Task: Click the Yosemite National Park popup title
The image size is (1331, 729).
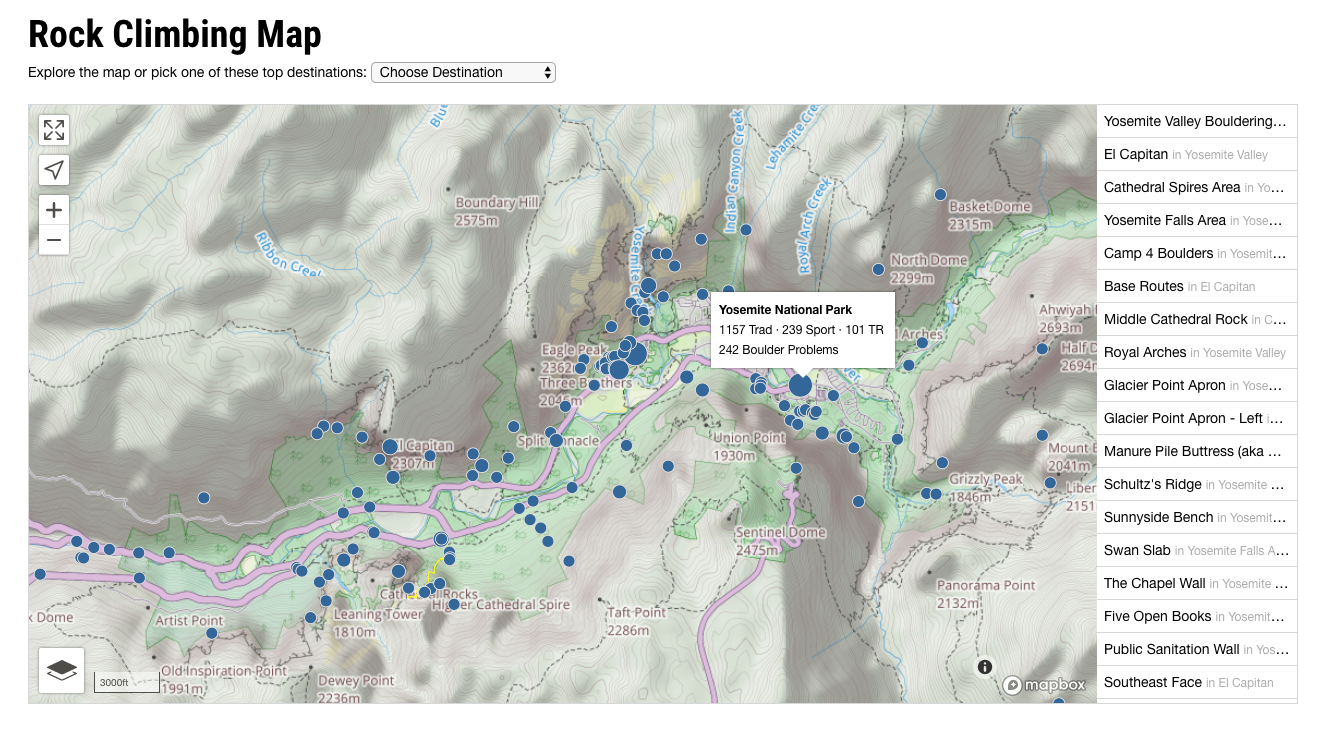Action: 785,310
